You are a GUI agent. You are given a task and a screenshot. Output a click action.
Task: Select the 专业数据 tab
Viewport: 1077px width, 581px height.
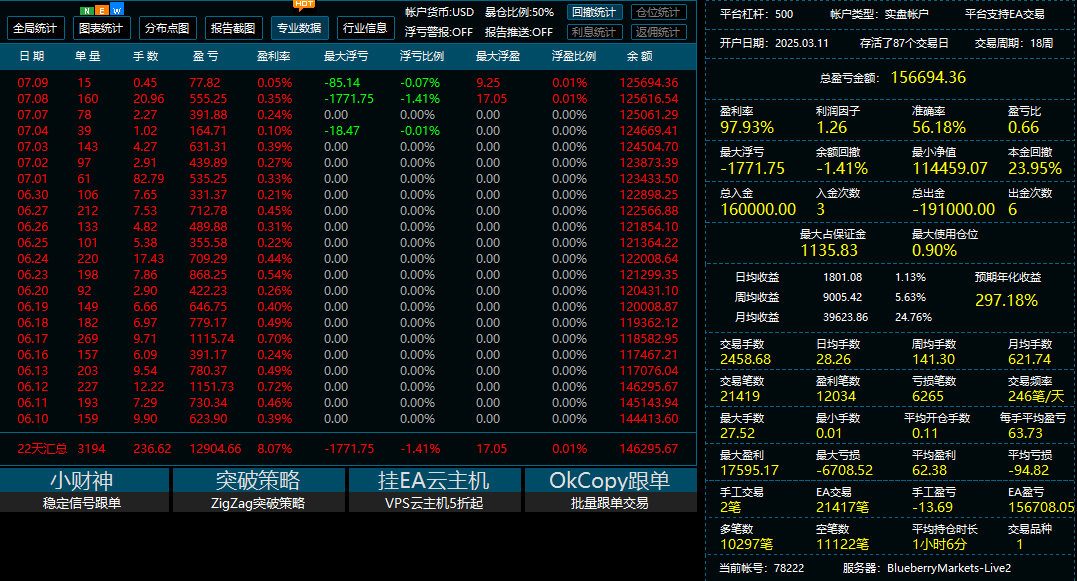click(x=299, y=28)
